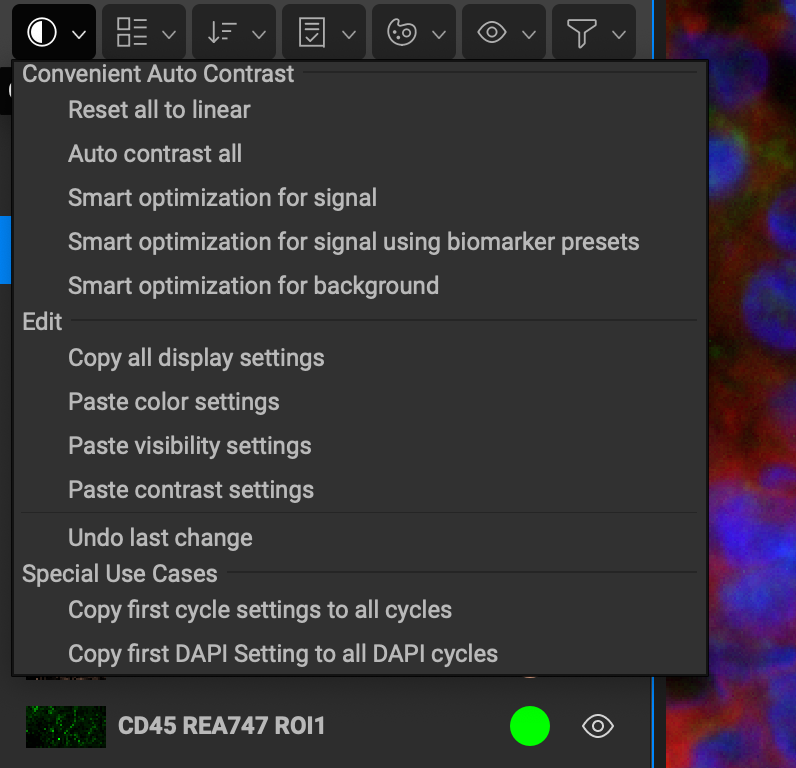Click the sort order toolbar icon

click(222, 32)
